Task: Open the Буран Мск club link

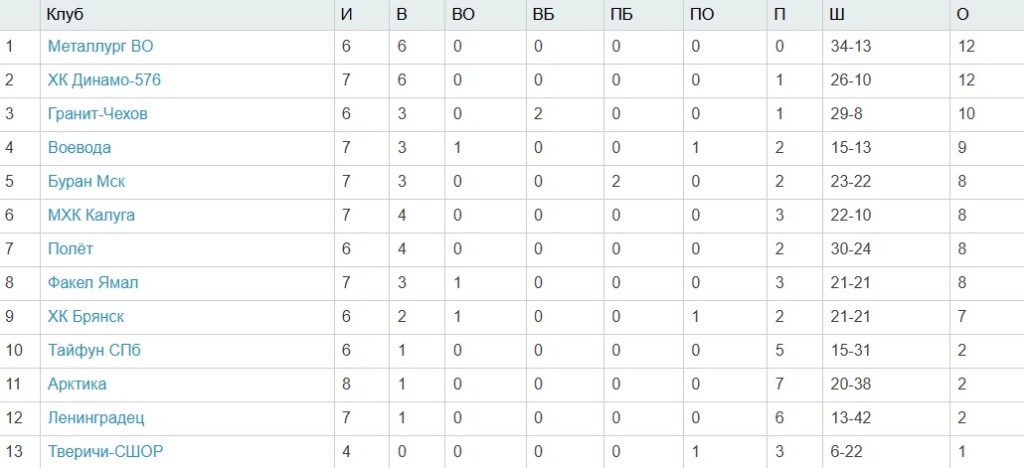Action: pos(86,182)
